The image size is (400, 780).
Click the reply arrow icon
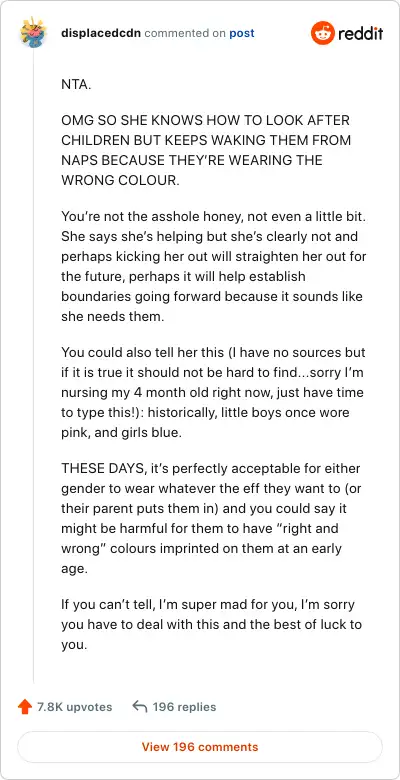pyautogui.click(x=140, y=707)
